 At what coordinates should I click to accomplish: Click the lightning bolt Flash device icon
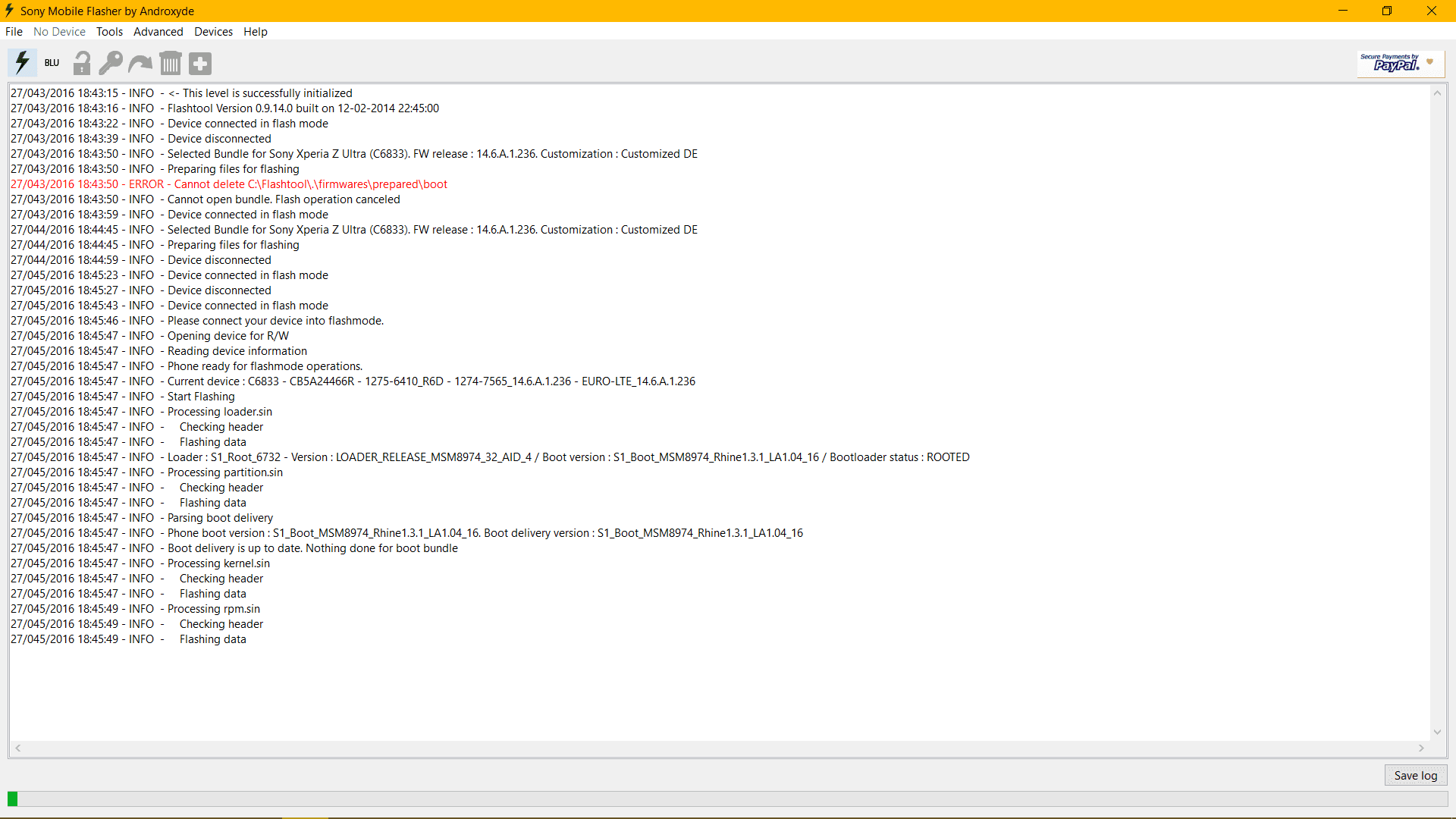tap(23, 63)
